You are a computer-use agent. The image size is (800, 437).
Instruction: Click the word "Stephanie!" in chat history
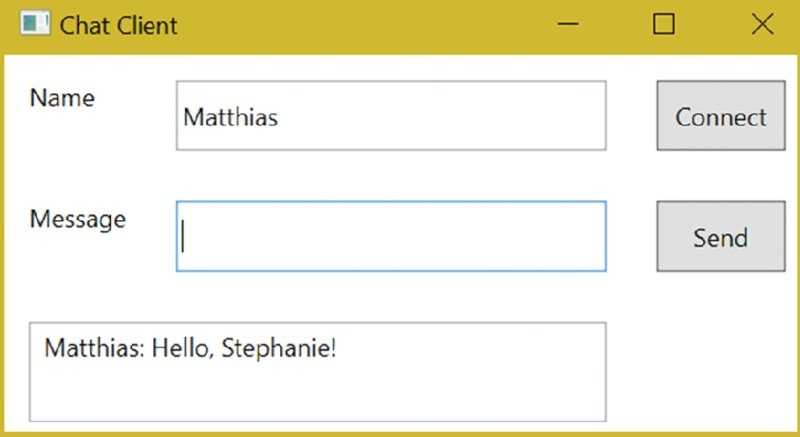coord(279,349)
